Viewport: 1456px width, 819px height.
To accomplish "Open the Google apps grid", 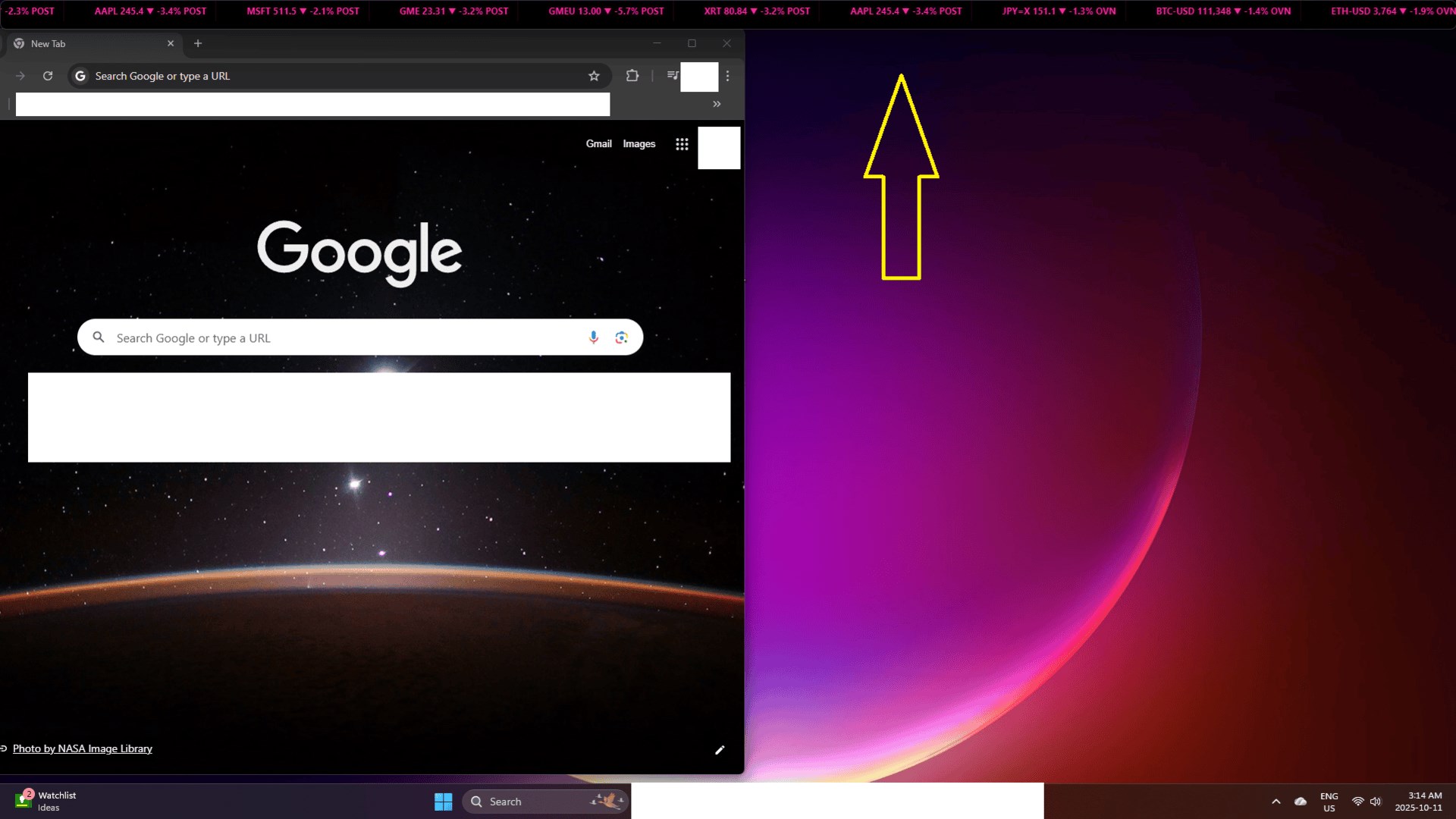I will click(x=682, y=144).
